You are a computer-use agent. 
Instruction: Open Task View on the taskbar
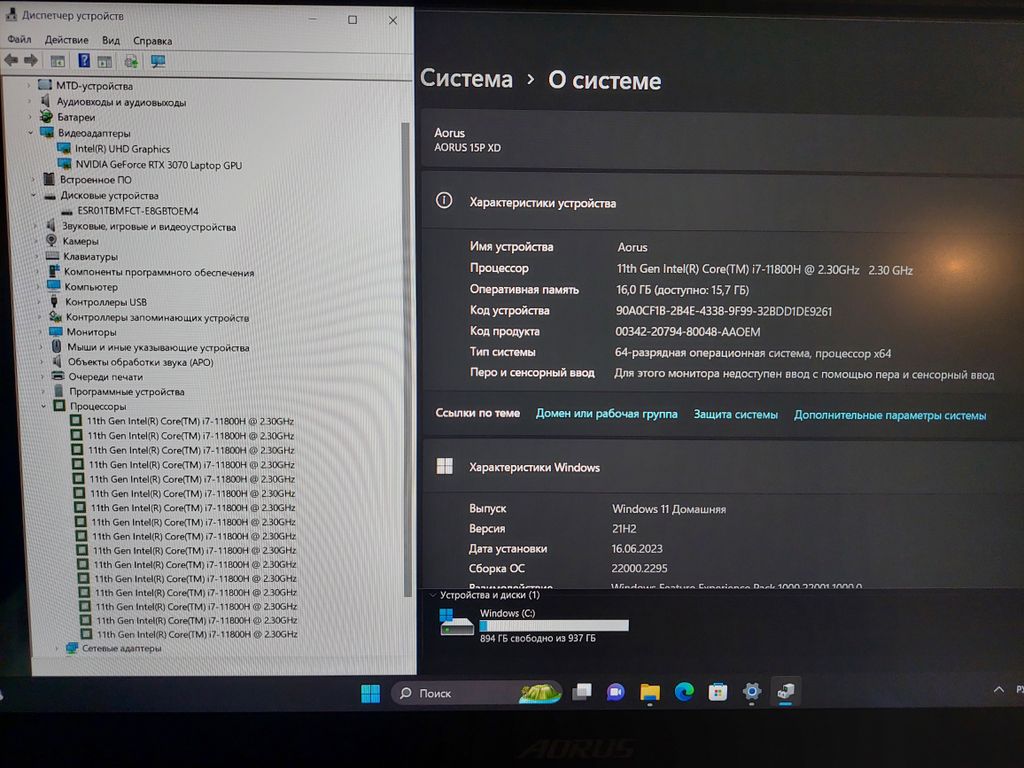click(581, 692)
